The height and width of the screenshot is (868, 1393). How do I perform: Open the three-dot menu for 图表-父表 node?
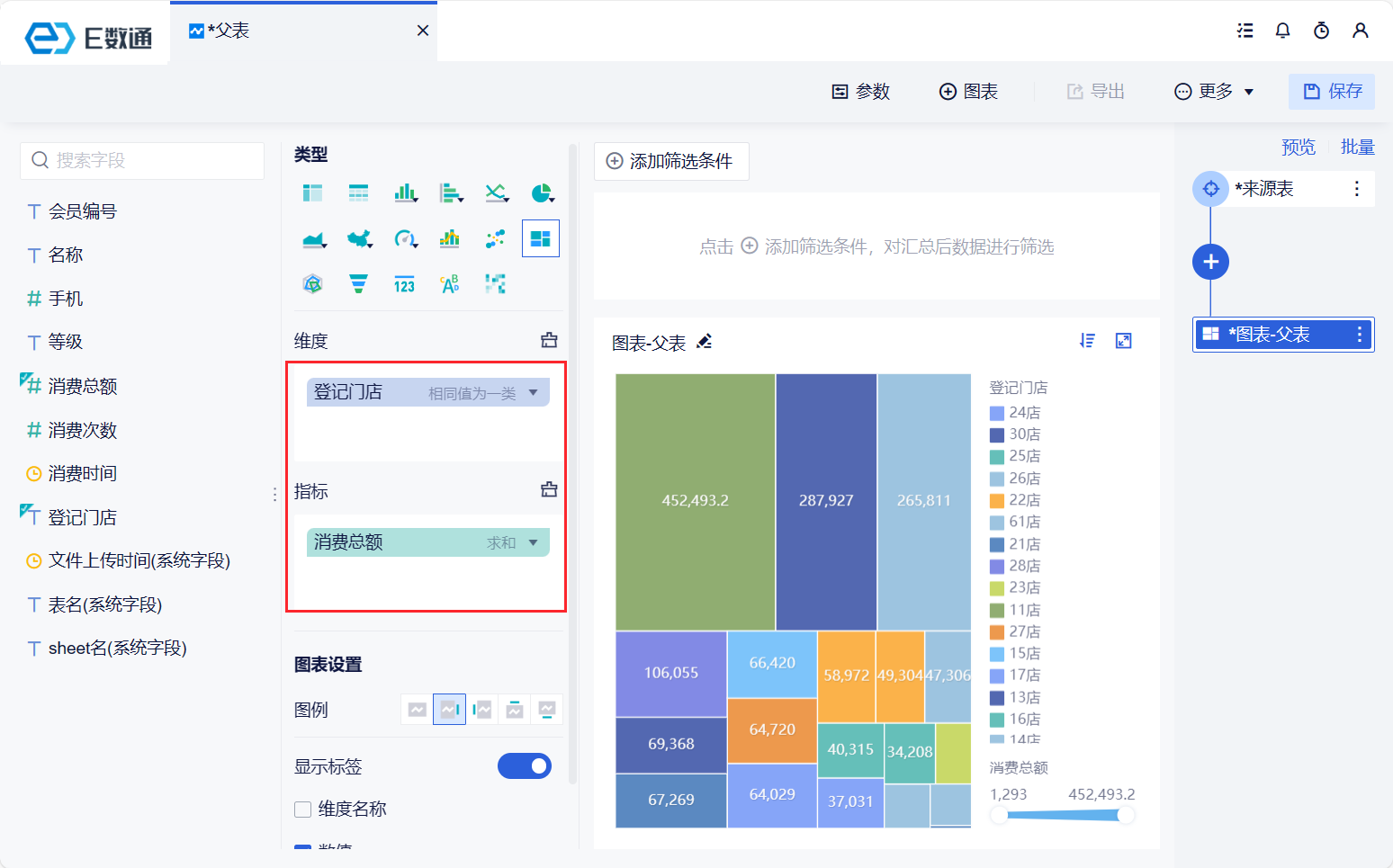tap(1360, 335)
